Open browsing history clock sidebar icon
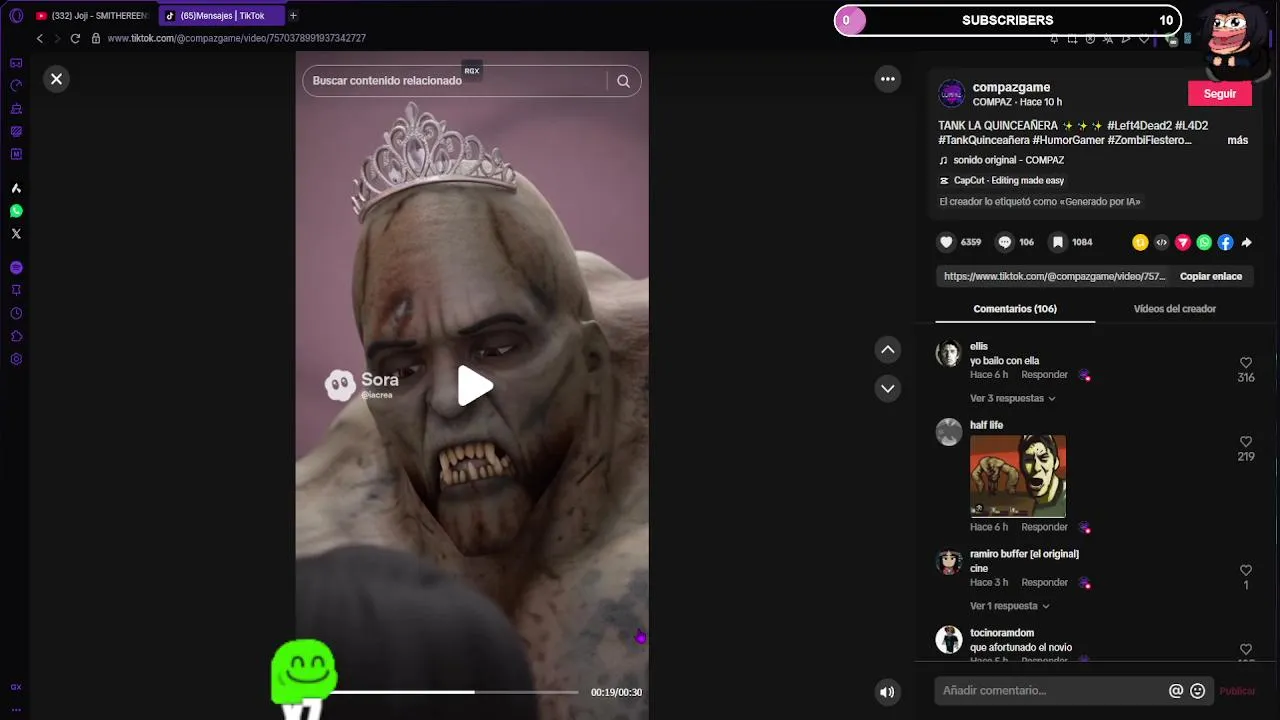Viewport: 1280px width, 720px height. point(16,313)
